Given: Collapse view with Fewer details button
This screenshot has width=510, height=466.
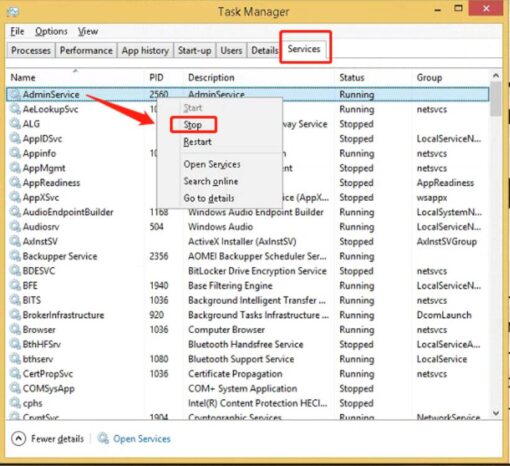Looking at the screenshot, I should pyautogui.click(x=48, y=438).
